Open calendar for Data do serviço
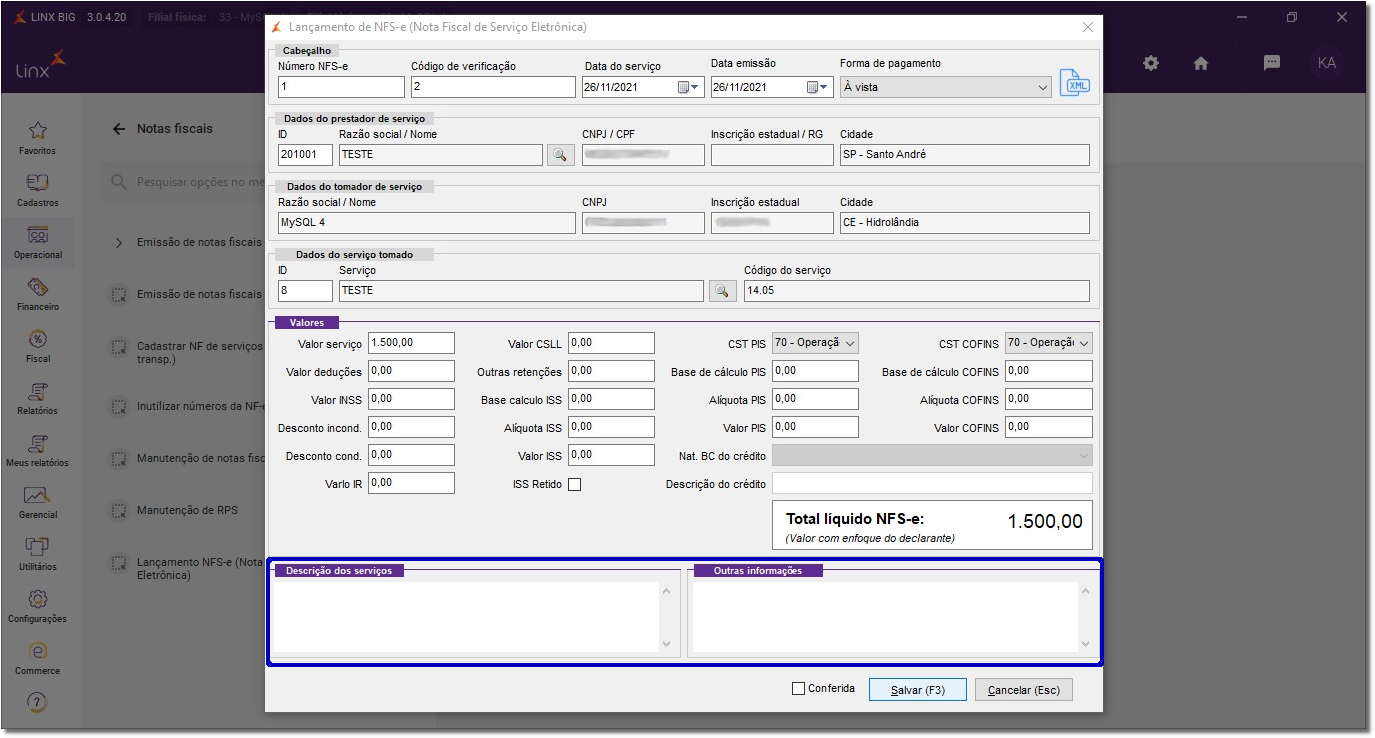 coord(689,87)
